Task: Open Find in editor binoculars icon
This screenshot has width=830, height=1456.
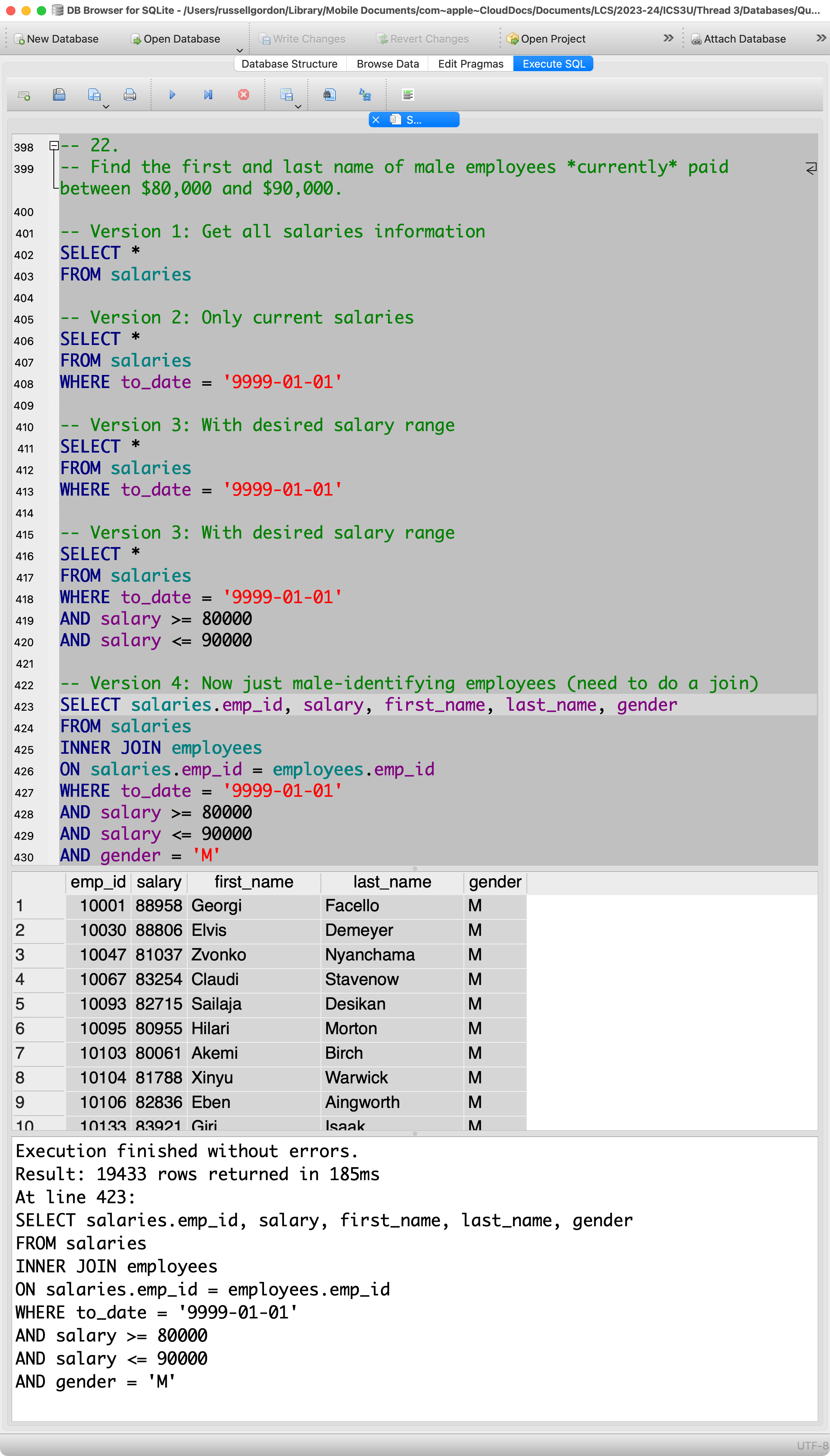Action: click(329, 95)
